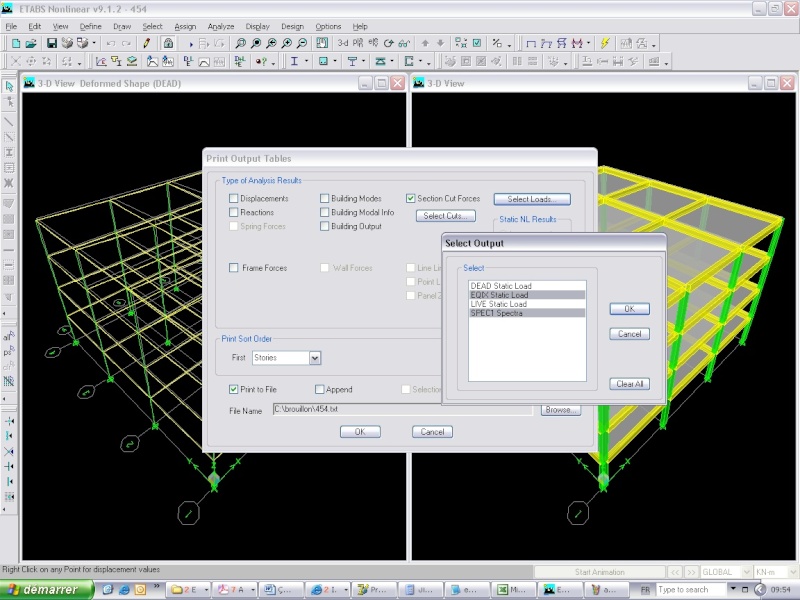Viewport: 800px width, 600px height.
Task: Click the New Model toolbar icon
Action: click(16, 43)
